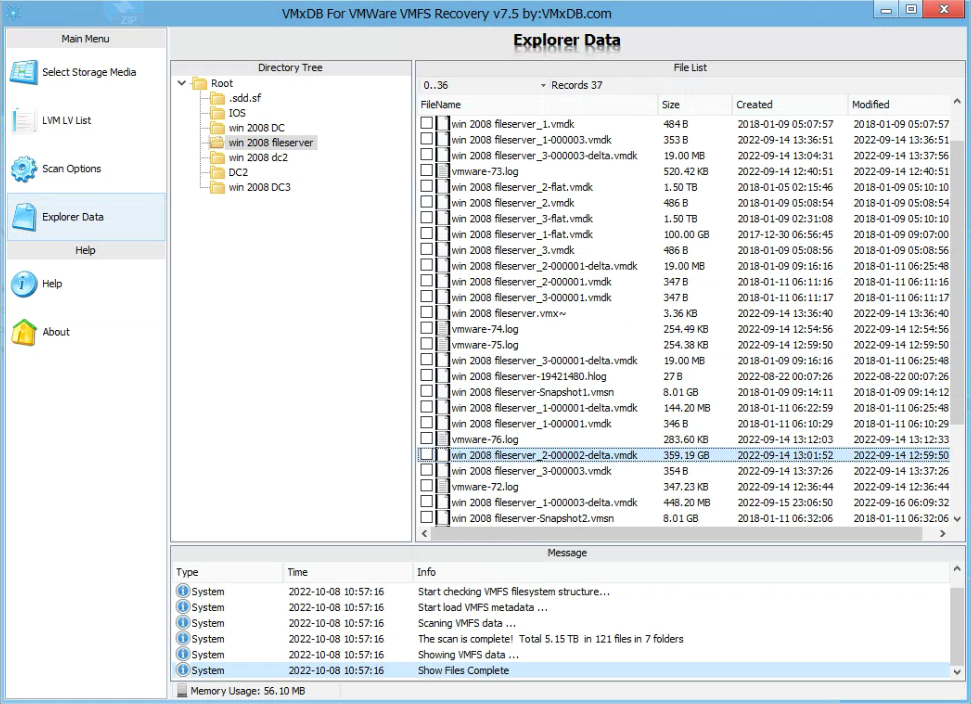Open the Help menu item
971x704 pixels.
86,284
